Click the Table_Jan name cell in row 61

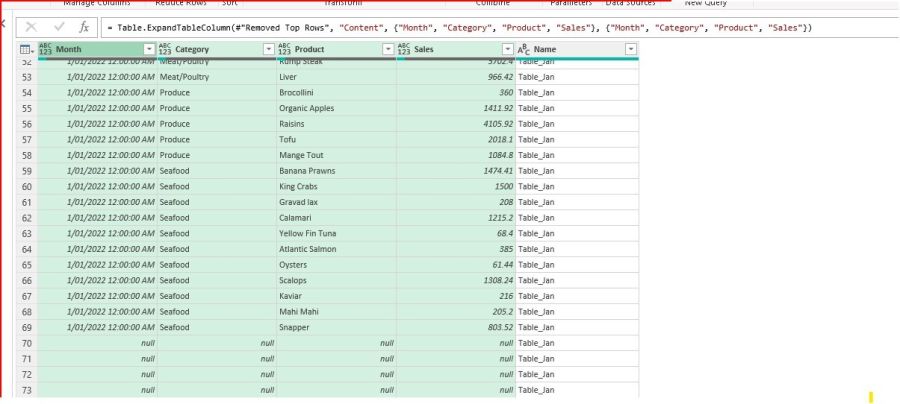point(577,202)
